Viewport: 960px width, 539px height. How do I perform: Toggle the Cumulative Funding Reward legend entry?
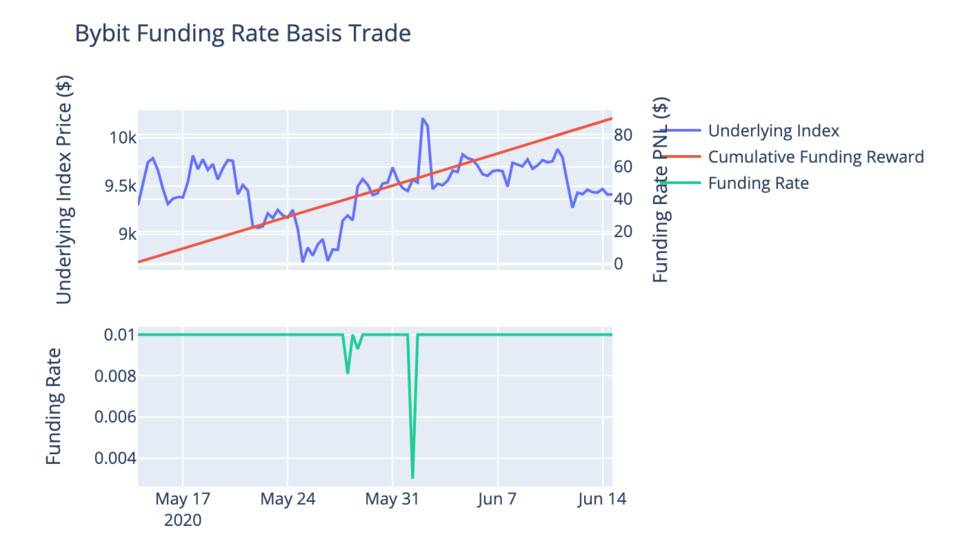(816, 157)
